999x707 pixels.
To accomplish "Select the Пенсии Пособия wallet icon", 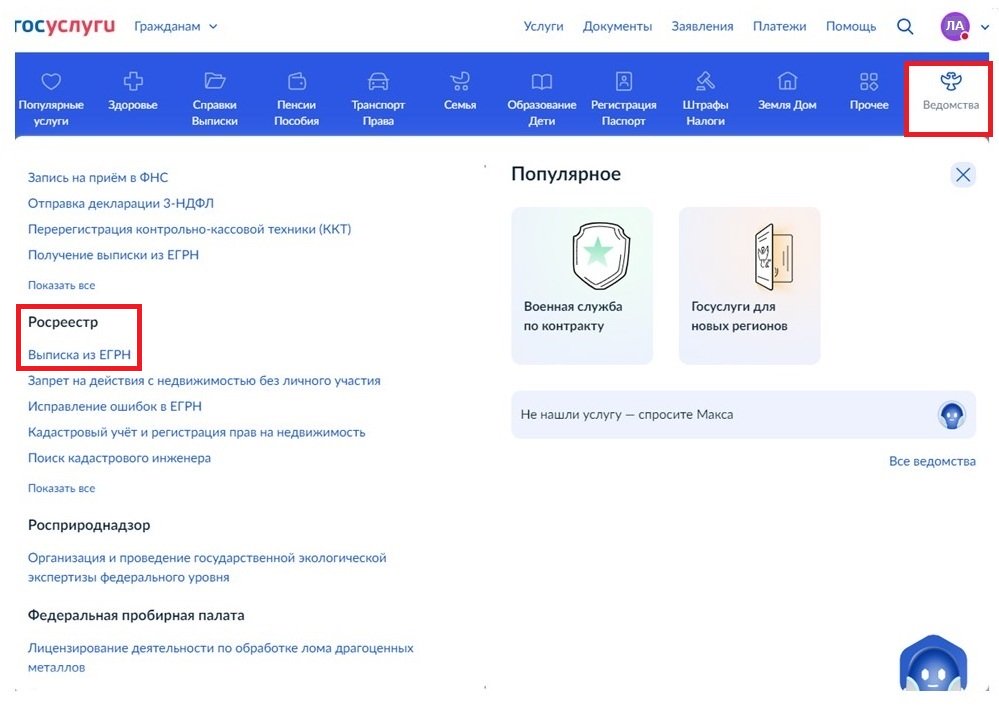I will [297, 82].
